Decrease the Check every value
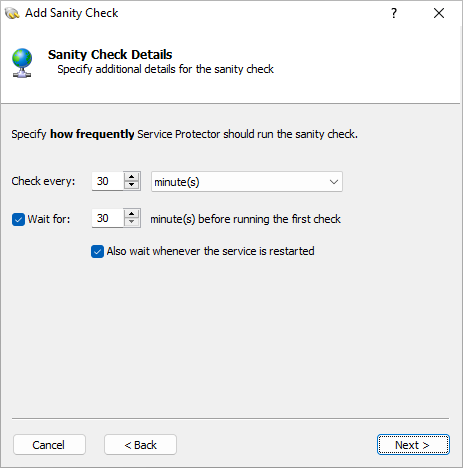463x468 pixels. click(132, 186)
